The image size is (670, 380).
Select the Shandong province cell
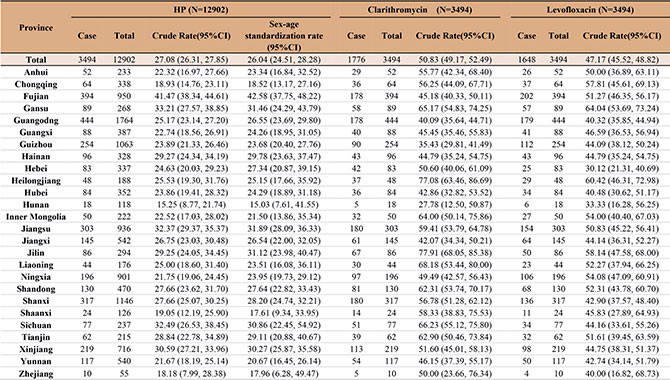tap(36, 289)
